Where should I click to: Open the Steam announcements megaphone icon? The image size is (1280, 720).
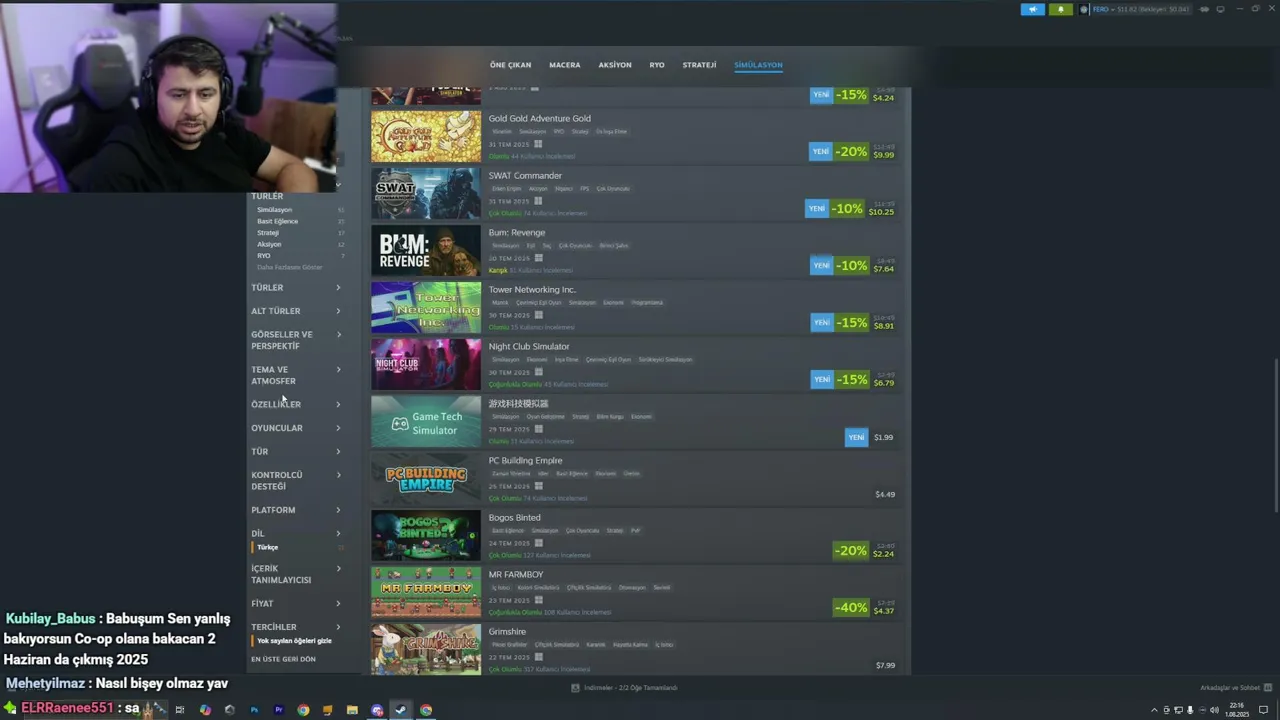pyautogui.click(x=1033, y=9)
